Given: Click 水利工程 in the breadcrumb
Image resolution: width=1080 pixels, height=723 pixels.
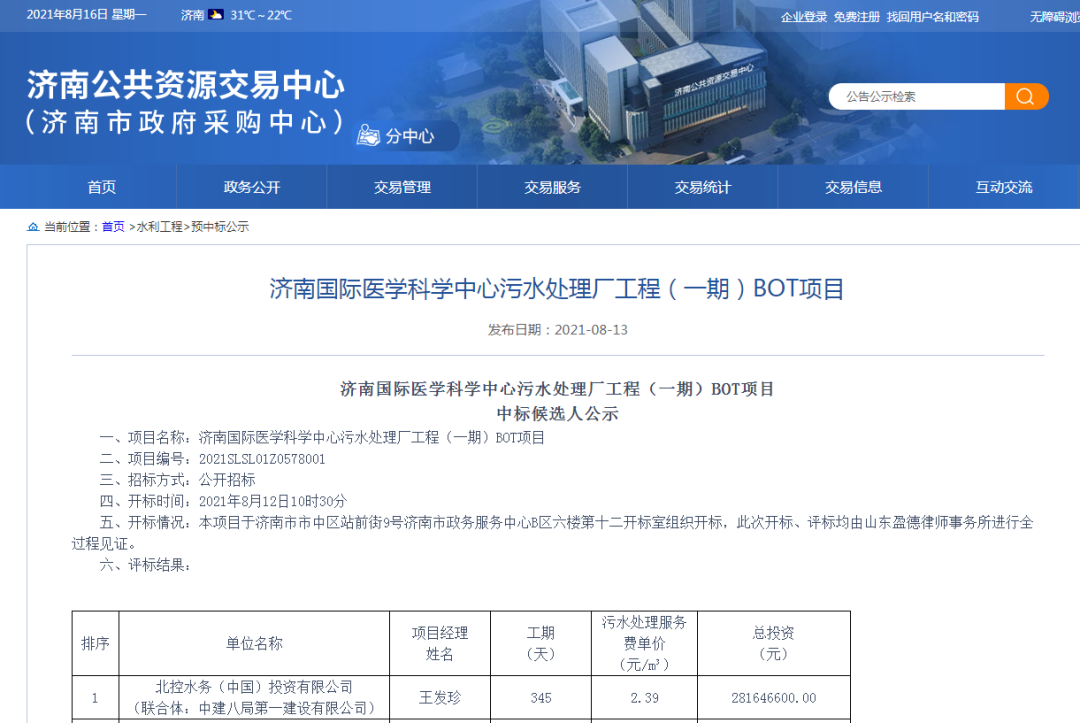Looking at the screenshot, I should tap(160, 227).
